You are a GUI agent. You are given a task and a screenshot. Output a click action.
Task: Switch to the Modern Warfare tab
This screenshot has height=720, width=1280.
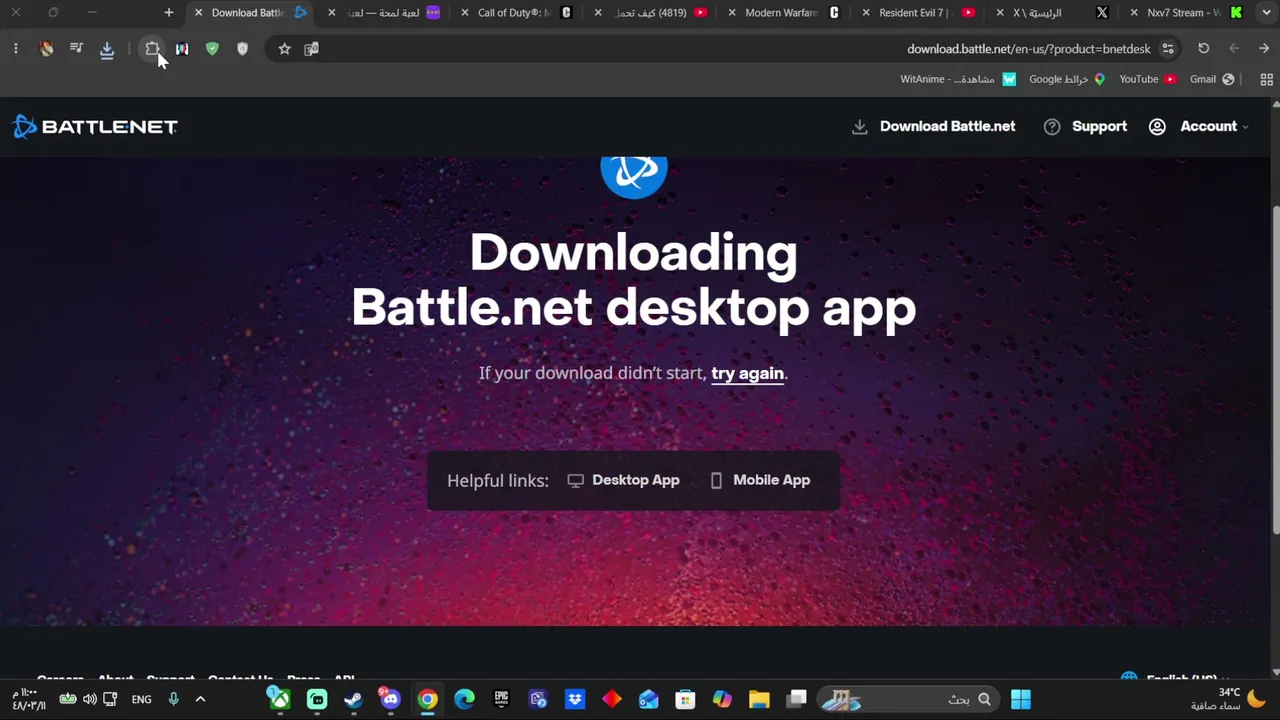[x=786, y=13]
